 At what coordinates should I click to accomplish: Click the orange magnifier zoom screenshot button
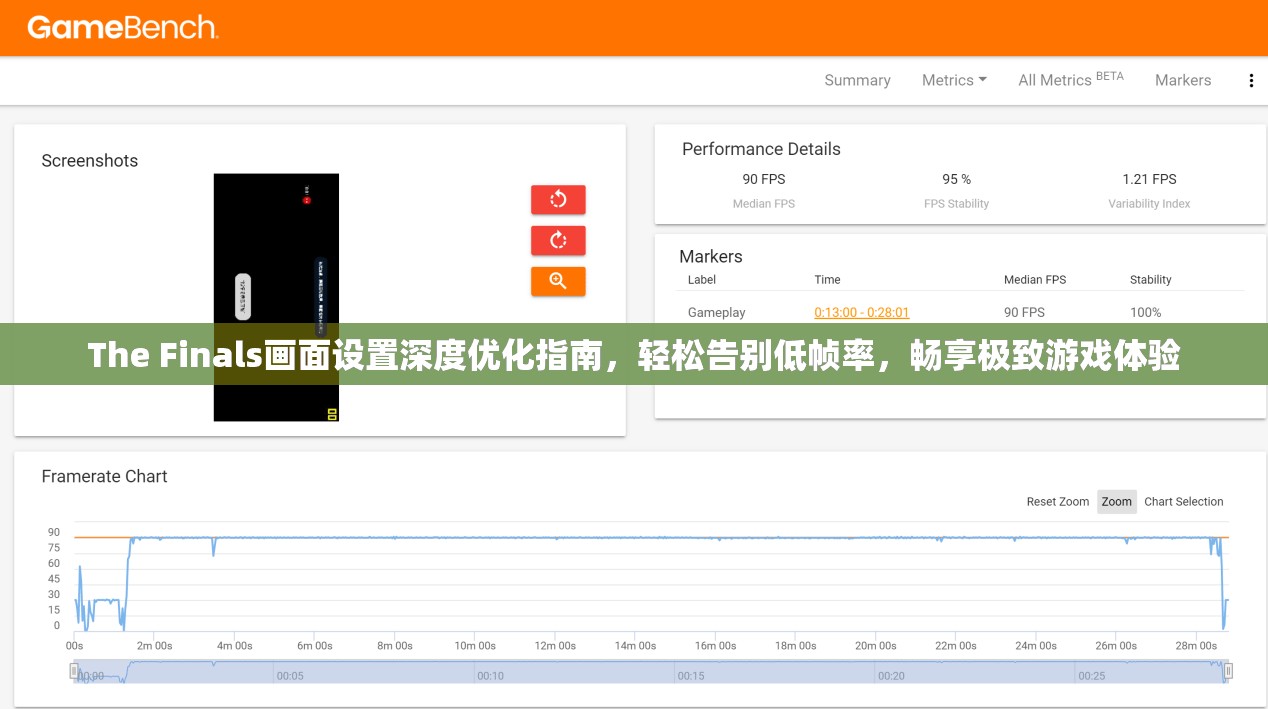pos(558,281)
